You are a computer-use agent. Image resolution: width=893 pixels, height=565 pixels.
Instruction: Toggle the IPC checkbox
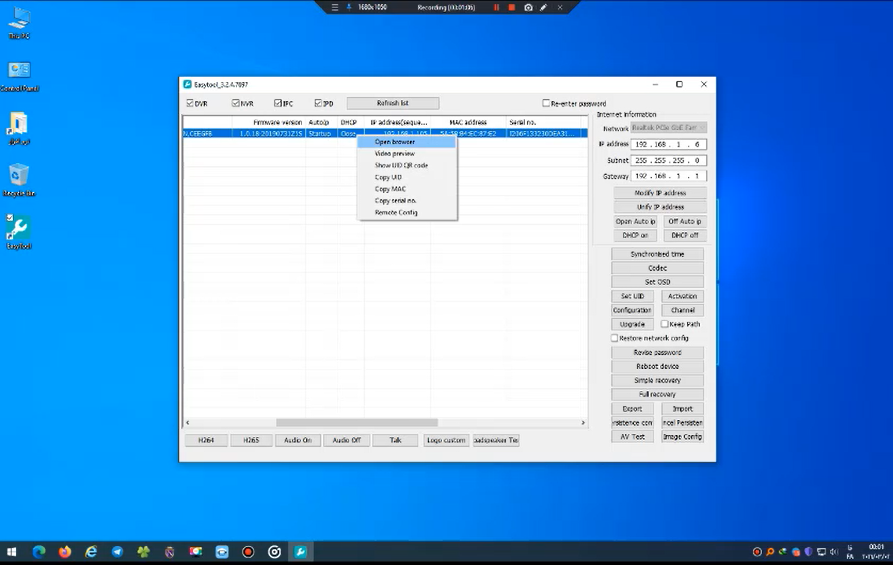(278, 103)
